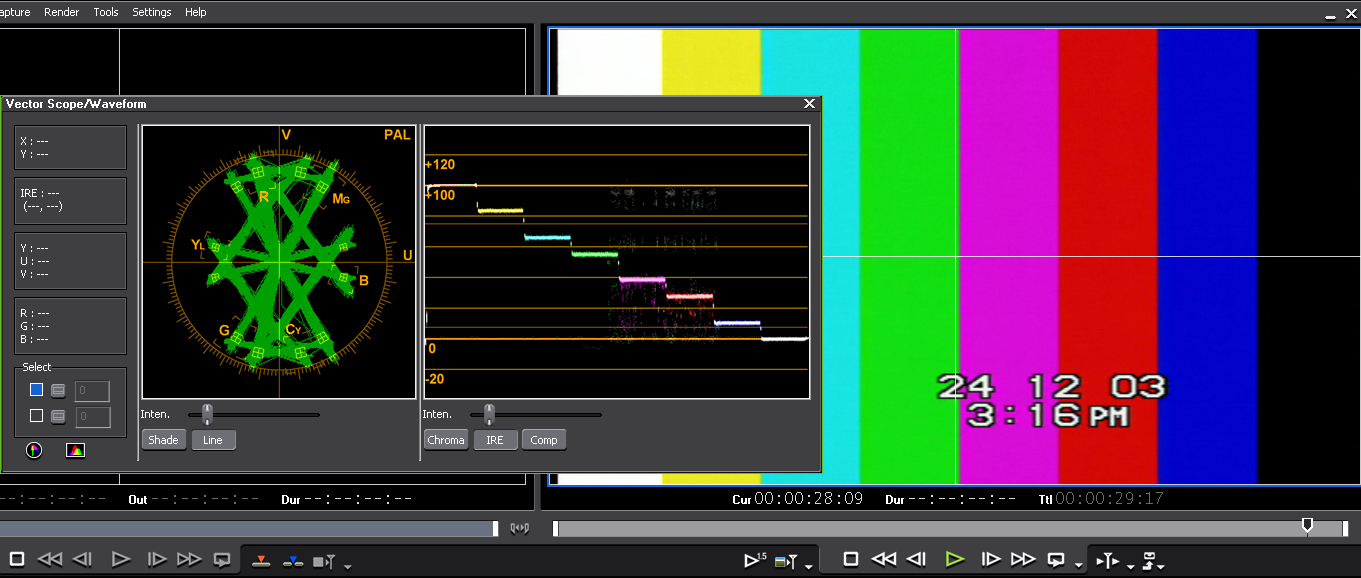
Task: Tick the empty second Select checkbox
Action: pos(37,416)
